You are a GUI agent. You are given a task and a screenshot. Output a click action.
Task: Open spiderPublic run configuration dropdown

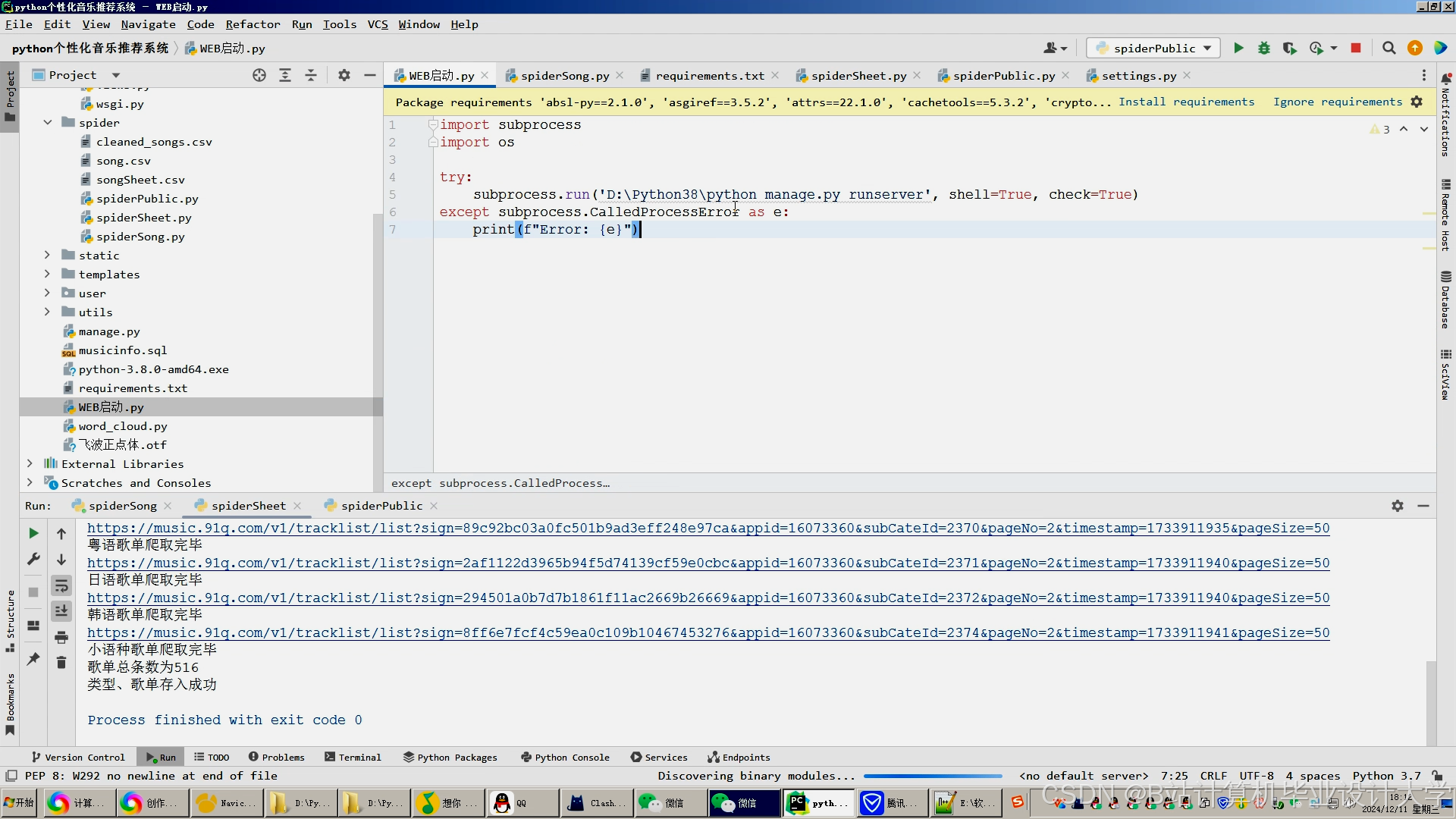(x=1153, y=48)
